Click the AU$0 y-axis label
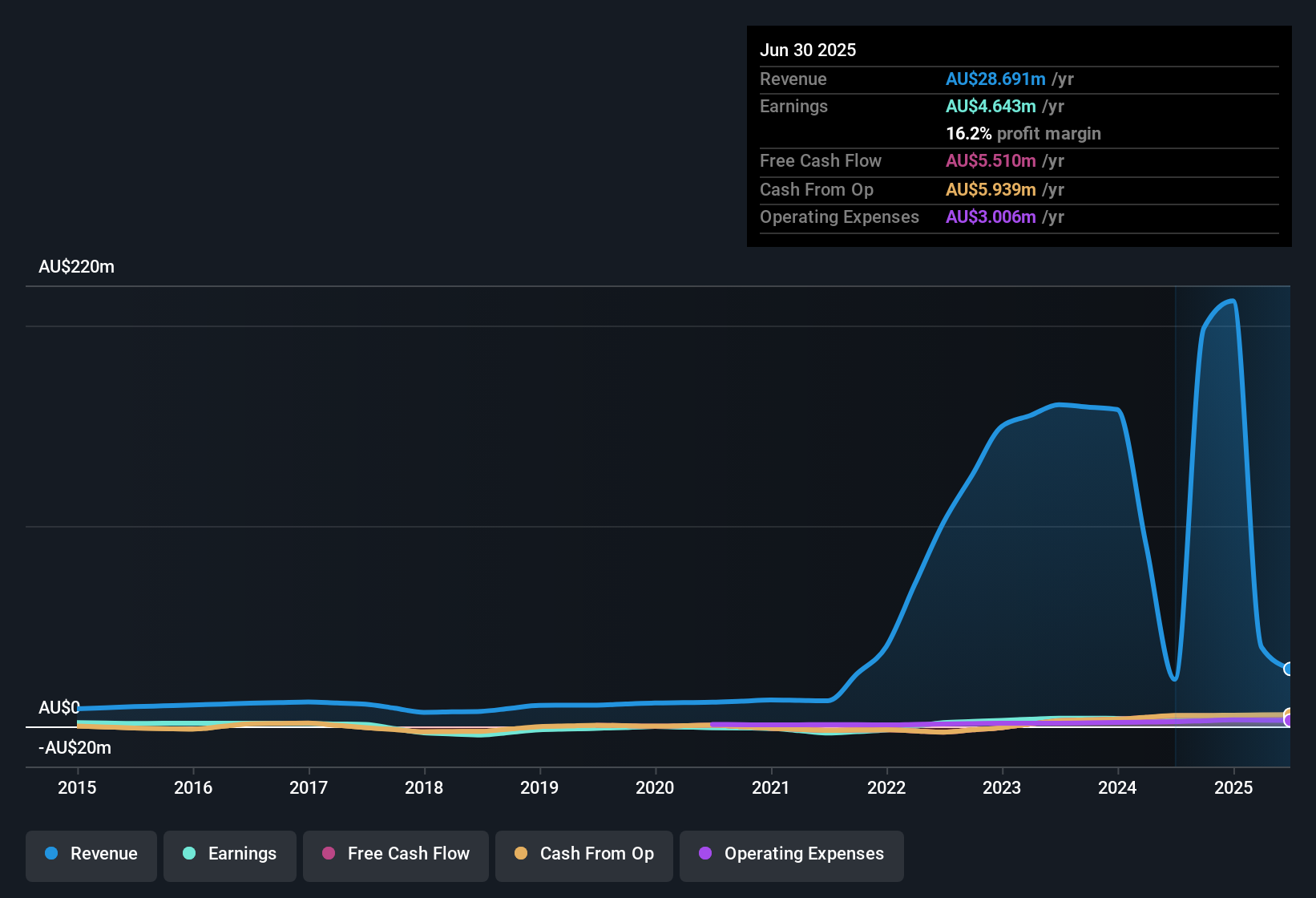This screenshot has height=898, width=1316. (x=59, y=707)
